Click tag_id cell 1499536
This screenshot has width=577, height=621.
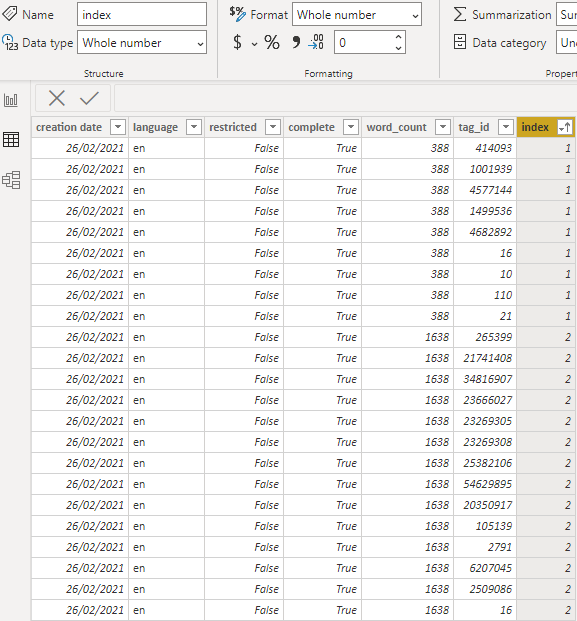[x=485, y=211]
